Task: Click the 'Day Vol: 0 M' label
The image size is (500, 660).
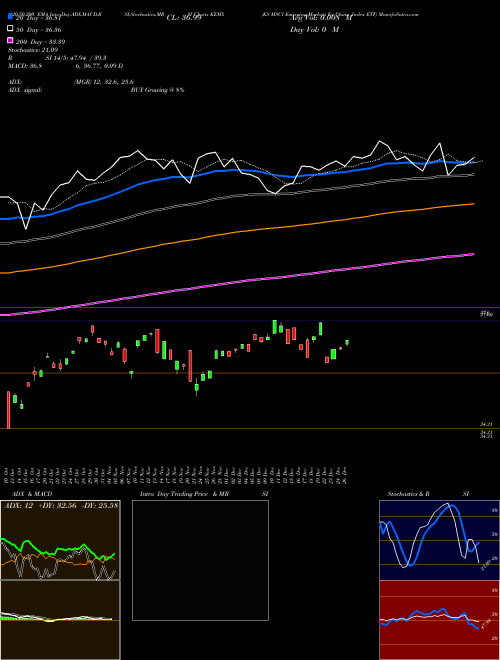Action: point(314,29)
